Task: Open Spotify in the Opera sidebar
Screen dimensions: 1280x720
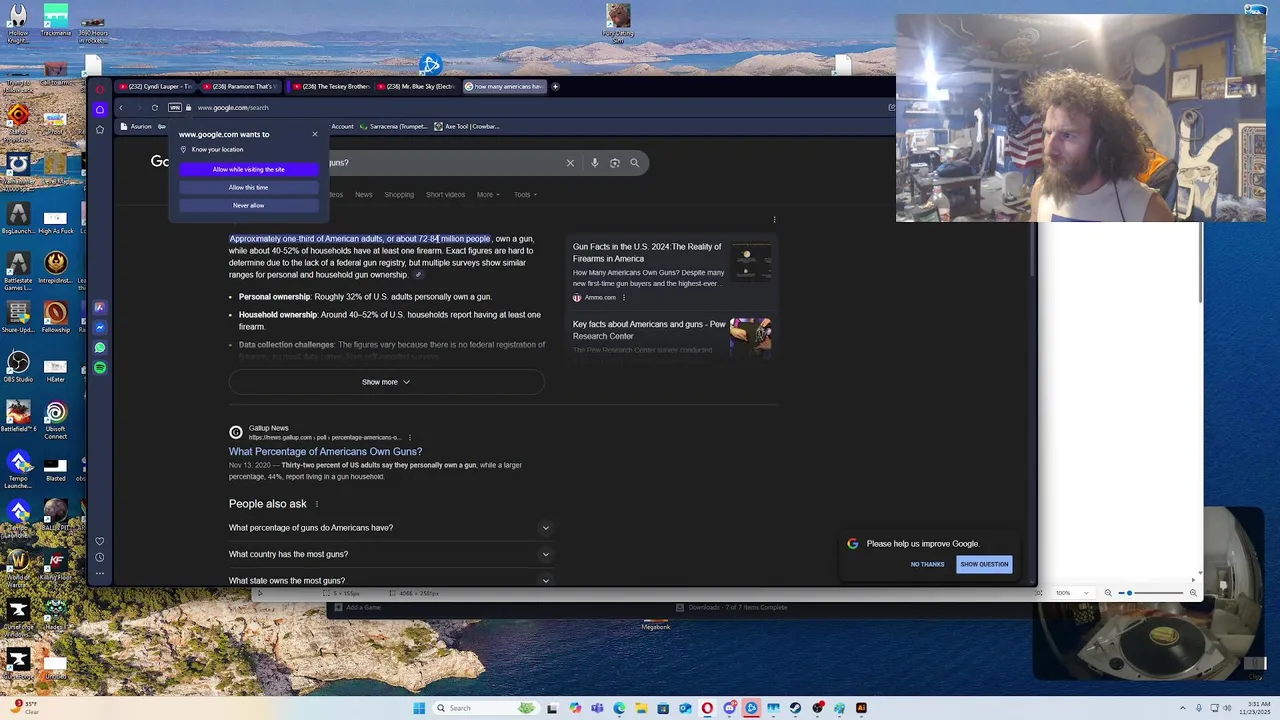Action: coord(100,367)
